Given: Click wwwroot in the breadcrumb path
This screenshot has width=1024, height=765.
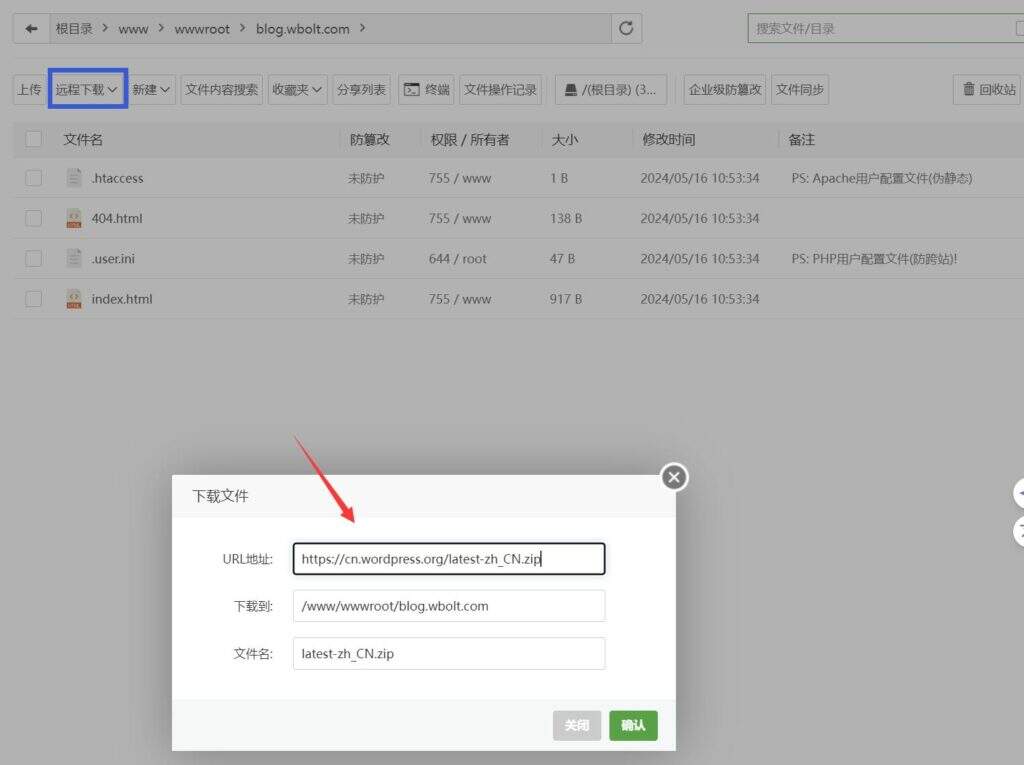Looking at the screenshot, I should pyautogui.click(x=201, y=29).
